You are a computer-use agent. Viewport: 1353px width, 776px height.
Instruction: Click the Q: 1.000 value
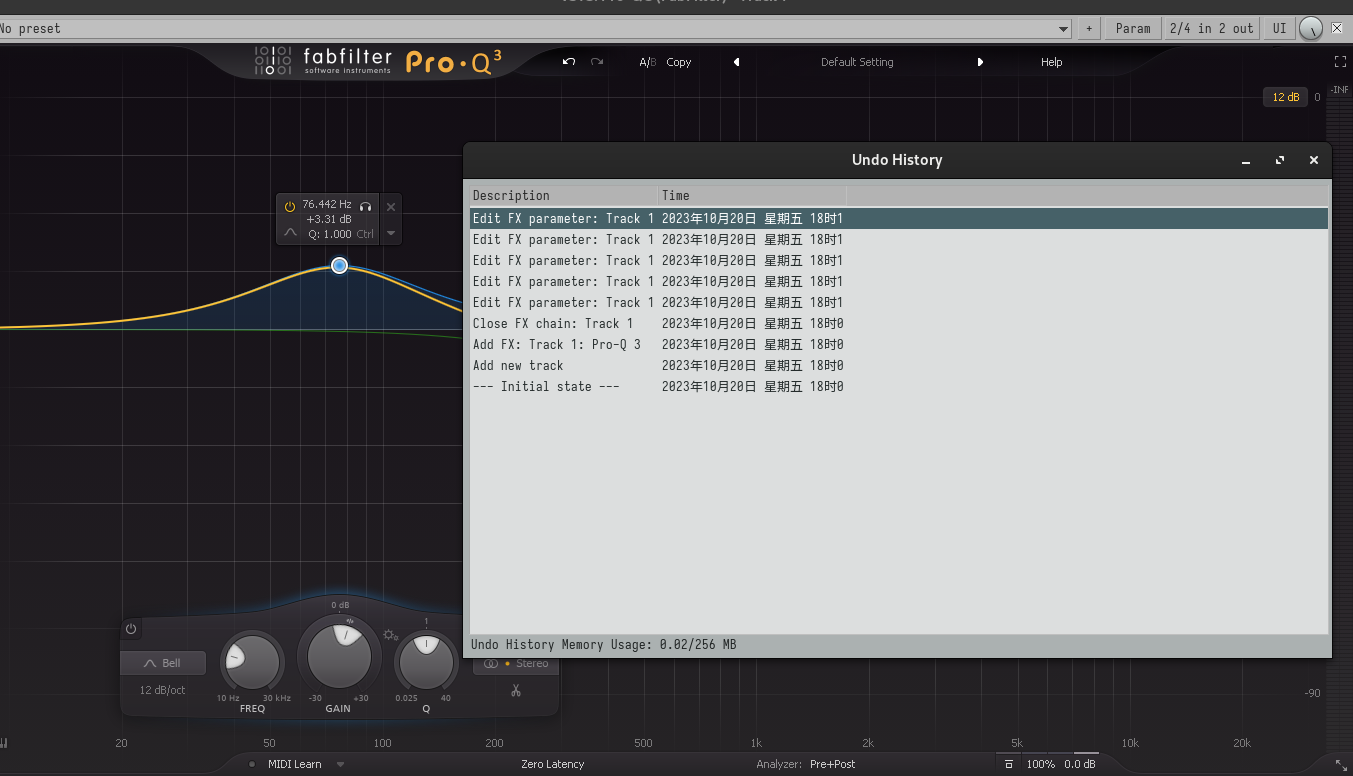330,234
